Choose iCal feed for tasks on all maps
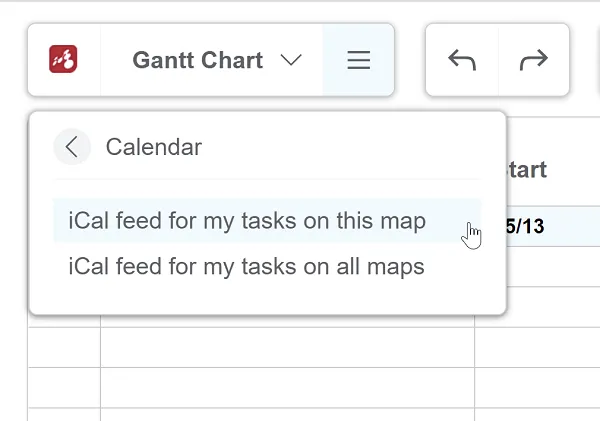This screenshot has width=600, height=421. pyautogui.click(x=247, y=267)
